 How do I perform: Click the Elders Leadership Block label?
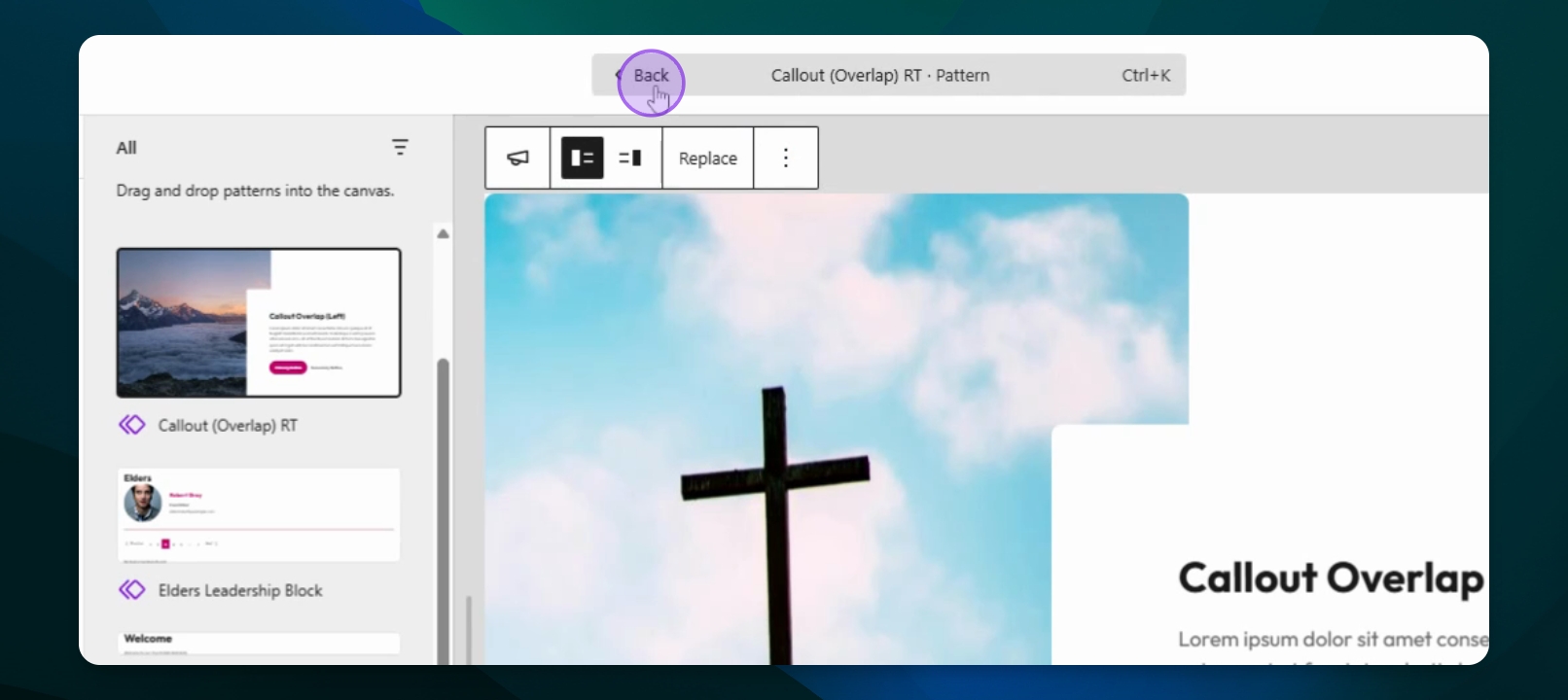(240, 590)
